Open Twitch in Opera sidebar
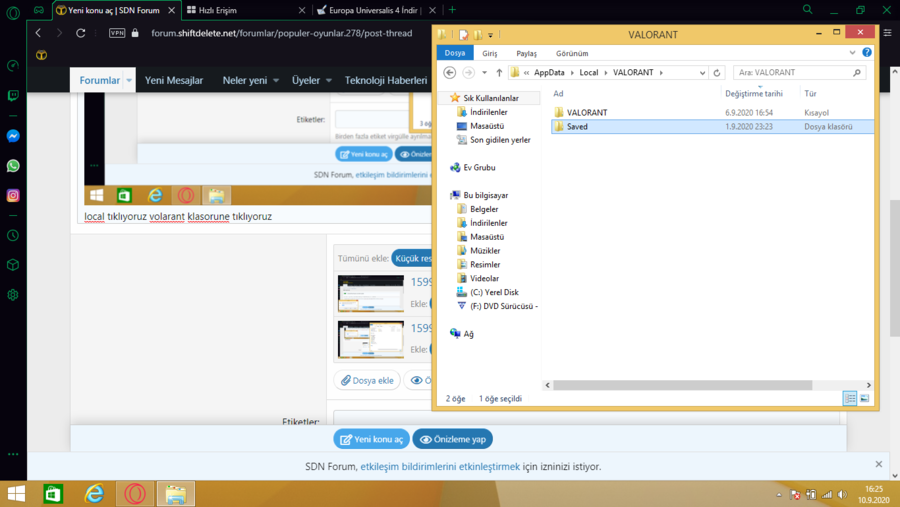This screenshot has width=900, height=507. [x=13, y=95]
